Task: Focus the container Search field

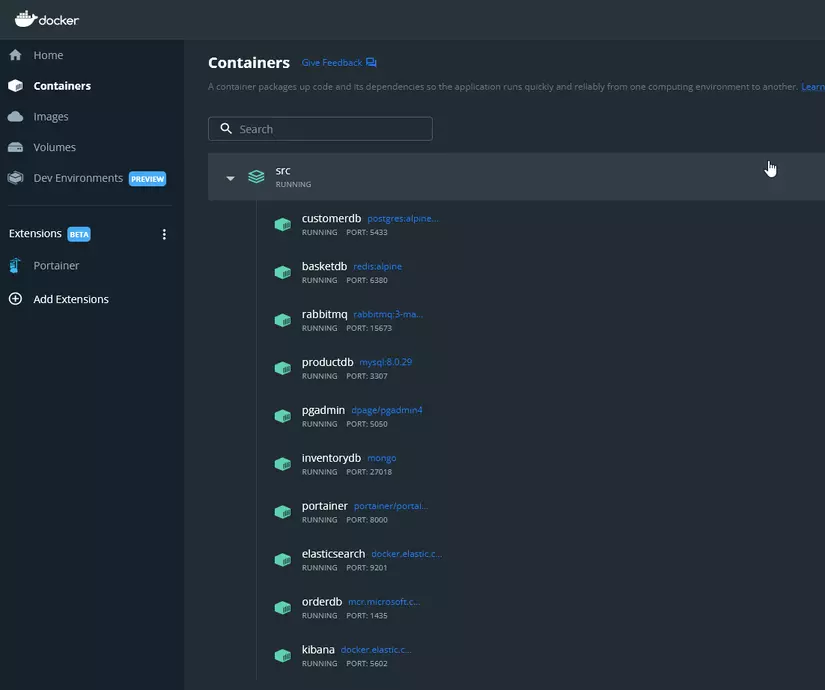Action: [x=320, y=128]
